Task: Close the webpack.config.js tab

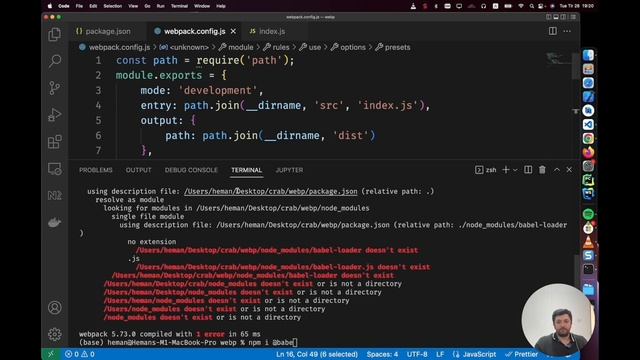Action: [x=233, y=31]
